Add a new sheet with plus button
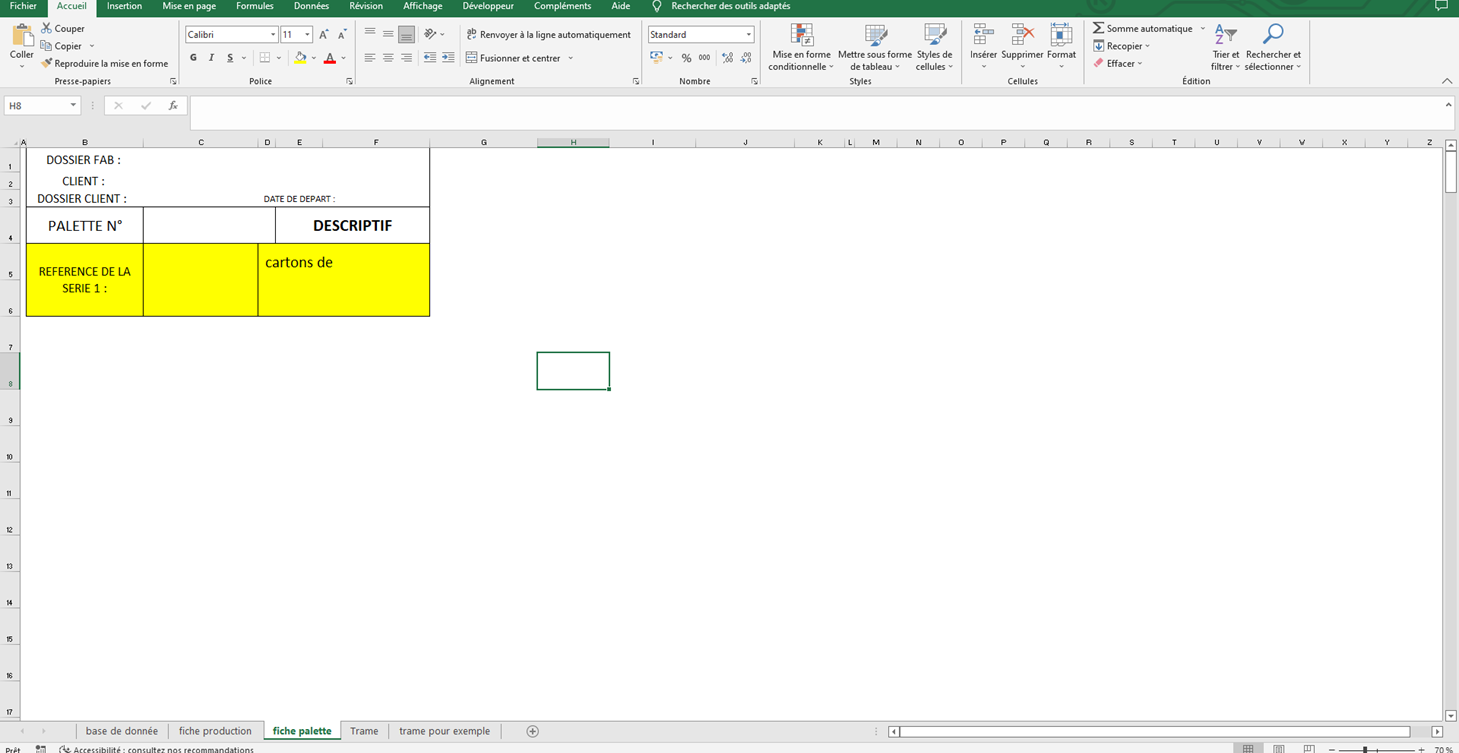The image size is (1459, 753). [x=532, y=731]
